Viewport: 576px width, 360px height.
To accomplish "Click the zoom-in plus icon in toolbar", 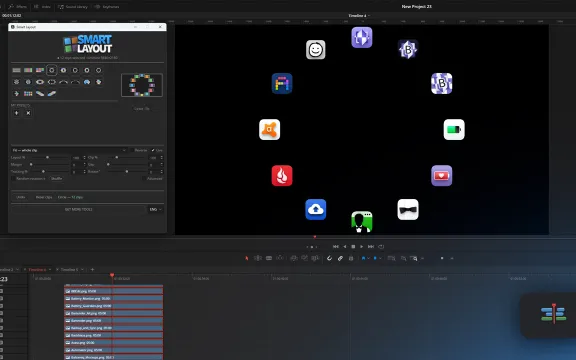I will 452,258.
